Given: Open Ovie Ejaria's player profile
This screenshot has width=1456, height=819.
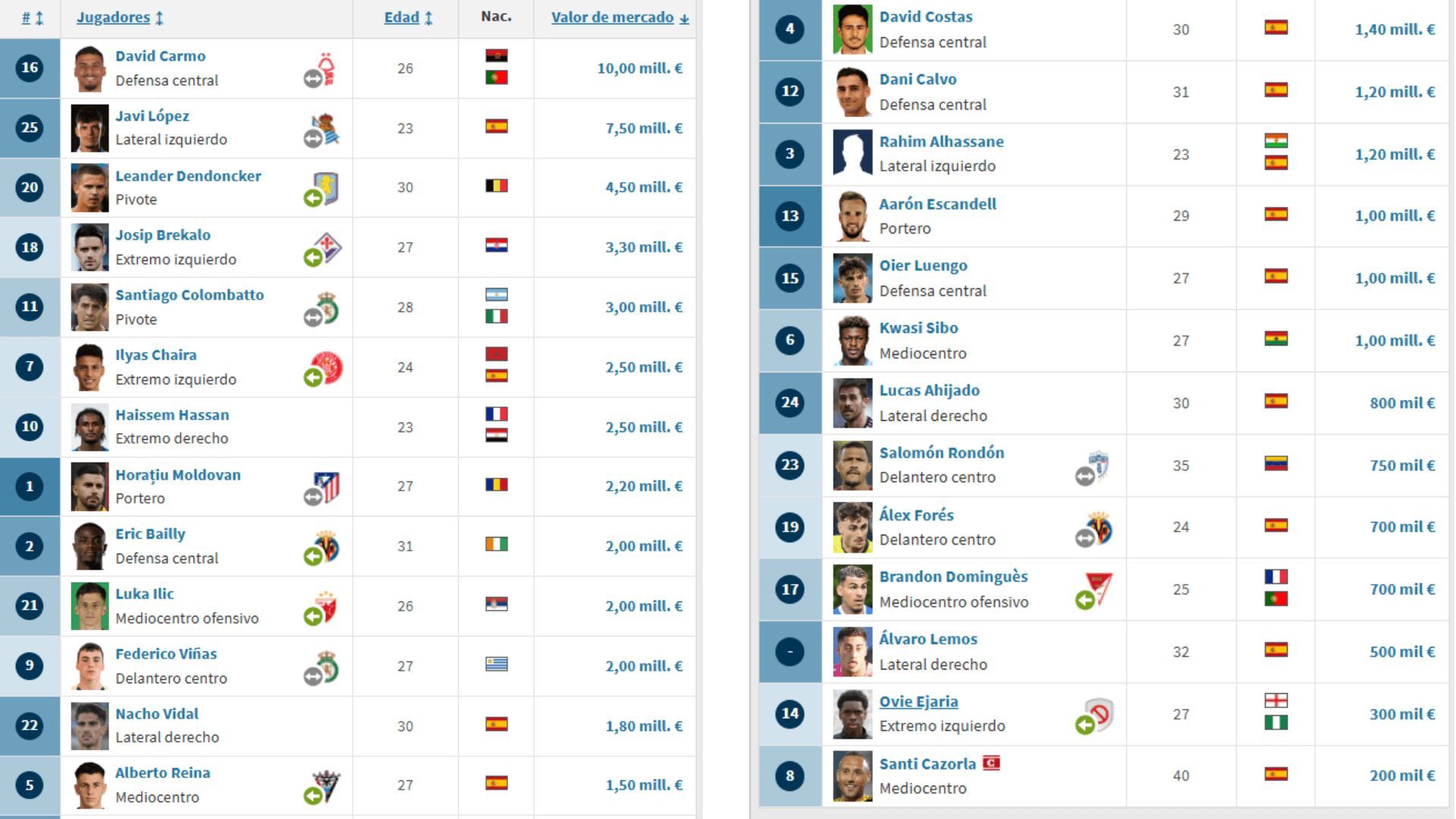Looking at the screenshot, I should pos(918,701).
